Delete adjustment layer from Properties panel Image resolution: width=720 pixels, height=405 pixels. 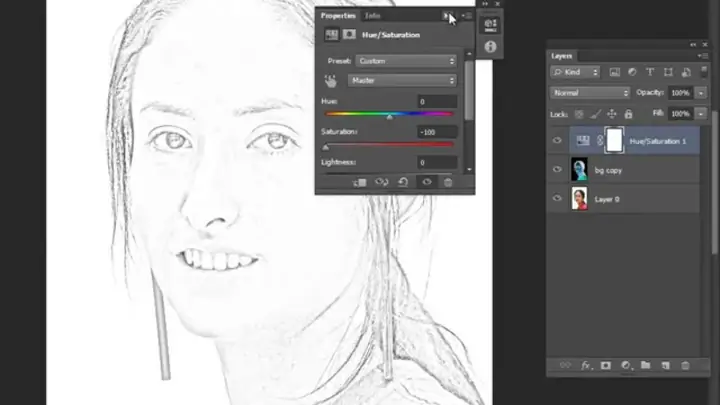[x=448, y=182]
